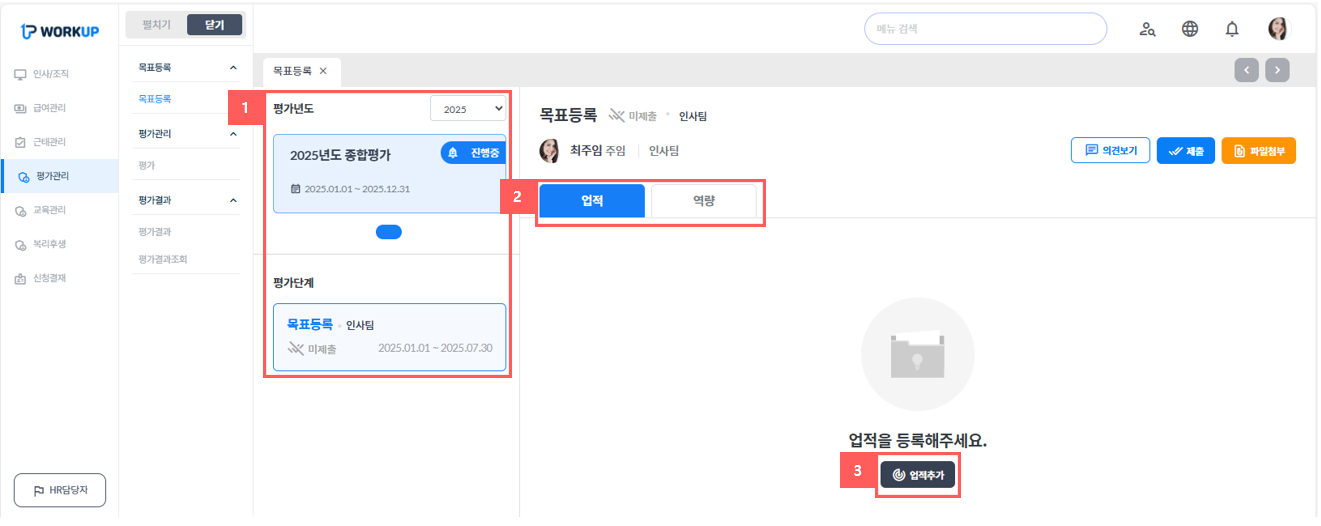Select the 목표등록 인사팀 stage card
This screenshot has width=1321, height=526.
(389, 337)
